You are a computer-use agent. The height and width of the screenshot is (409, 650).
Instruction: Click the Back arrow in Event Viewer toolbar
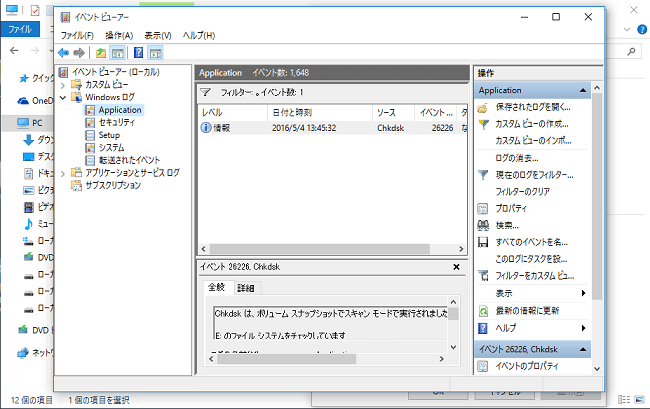pos(63,53)
